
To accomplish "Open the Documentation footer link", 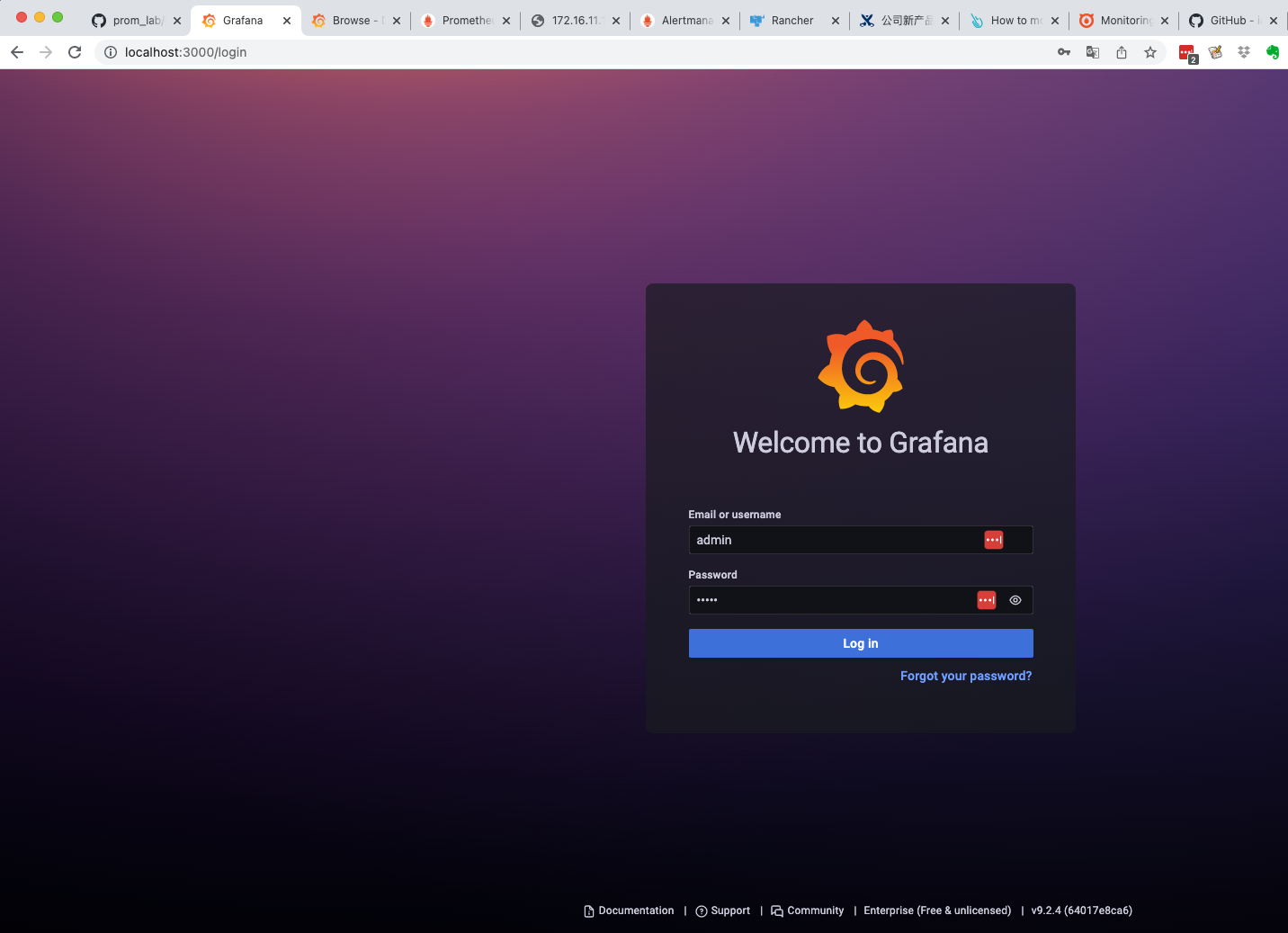I will click(x=636, y=911).
